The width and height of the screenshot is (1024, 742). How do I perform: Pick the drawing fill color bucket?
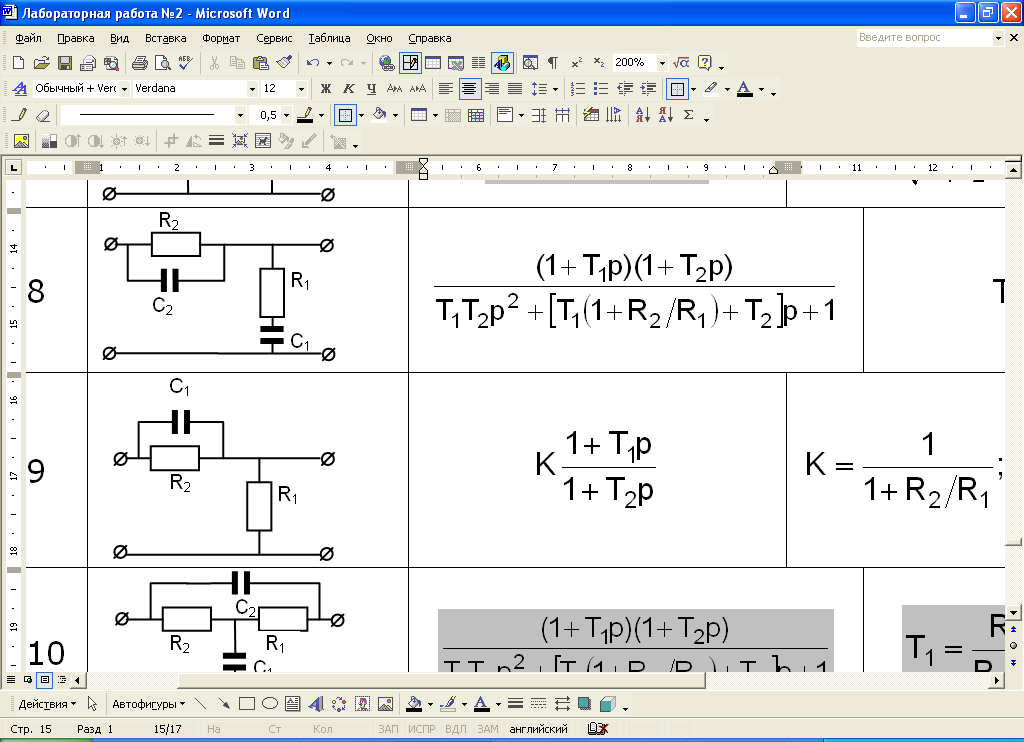coord(413,704)
